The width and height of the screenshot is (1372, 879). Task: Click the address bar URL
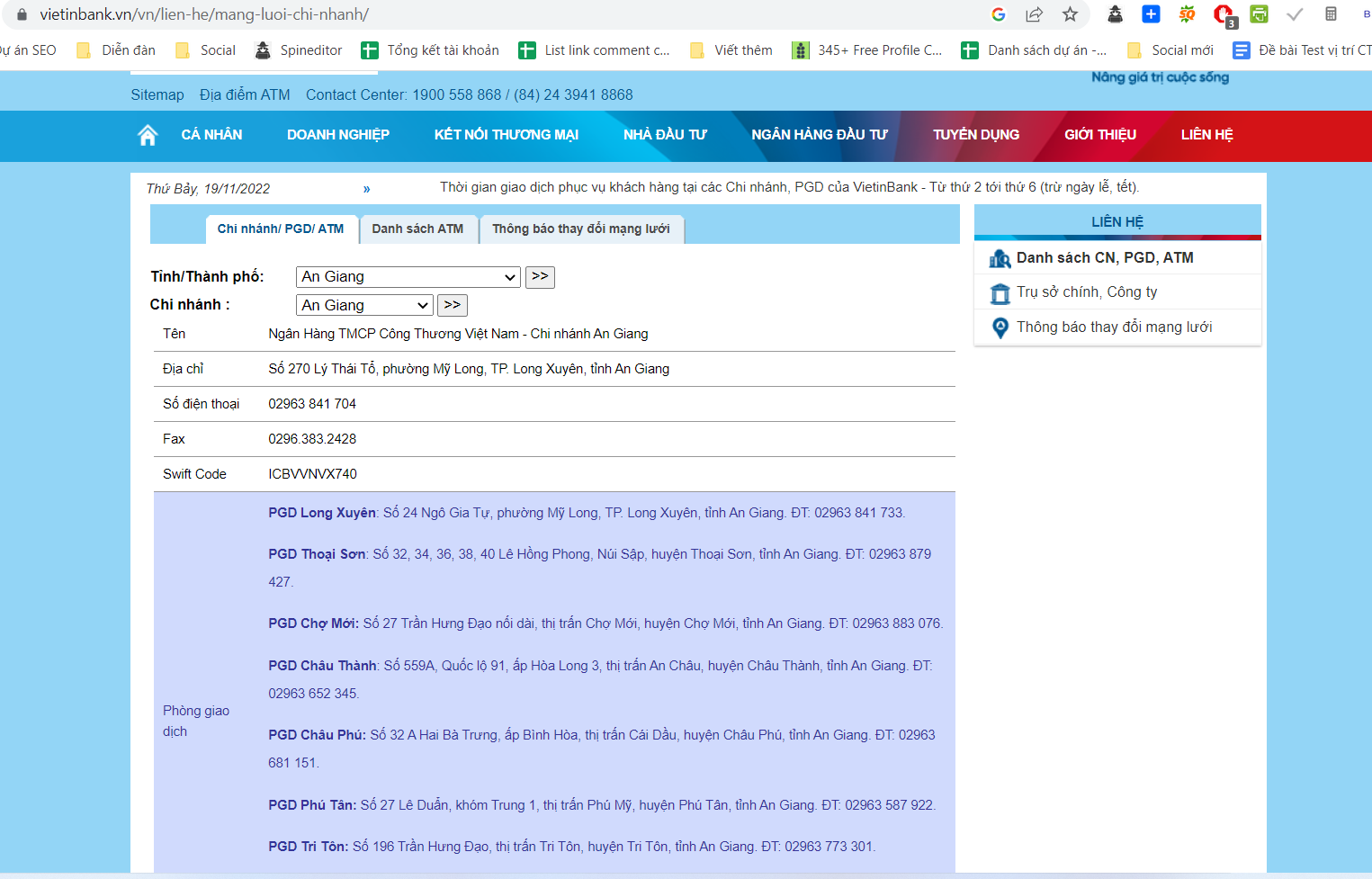[x=204, y=14]
